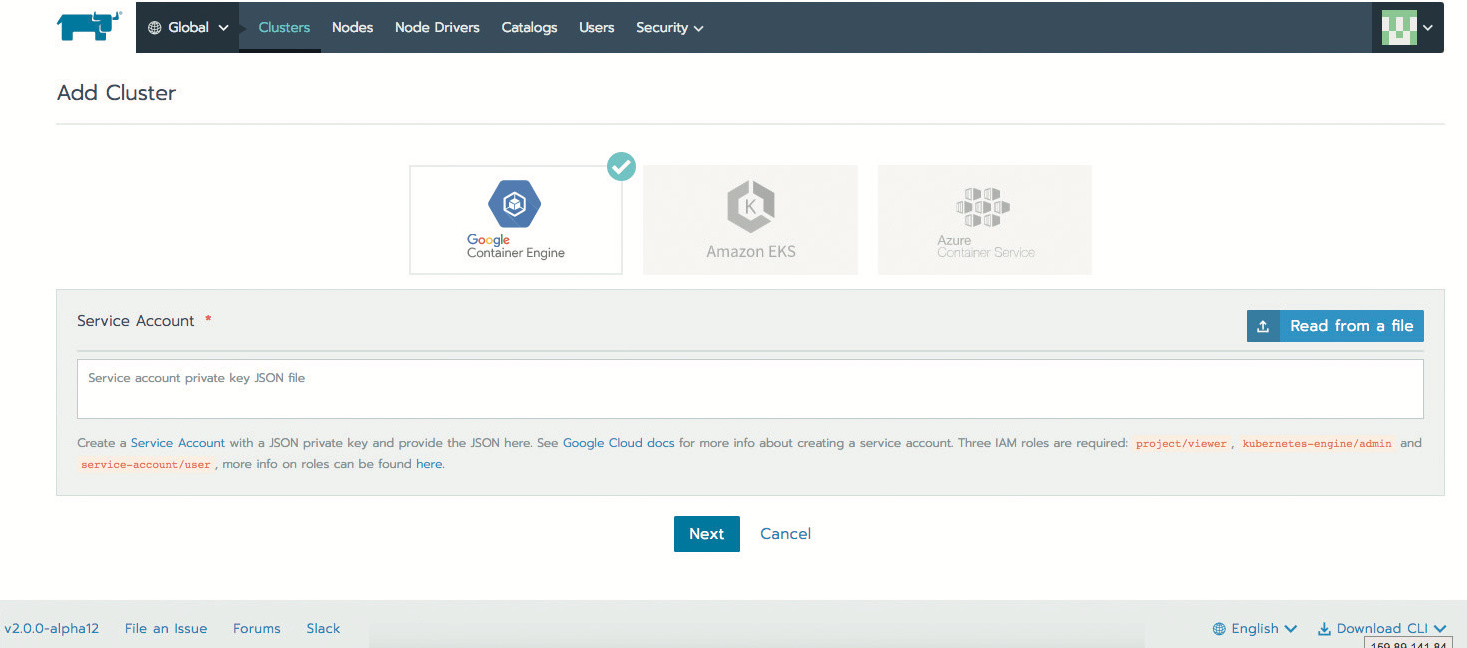Go to the Nodes tab
1467x648 pixels.
click(x=352, y=28)
